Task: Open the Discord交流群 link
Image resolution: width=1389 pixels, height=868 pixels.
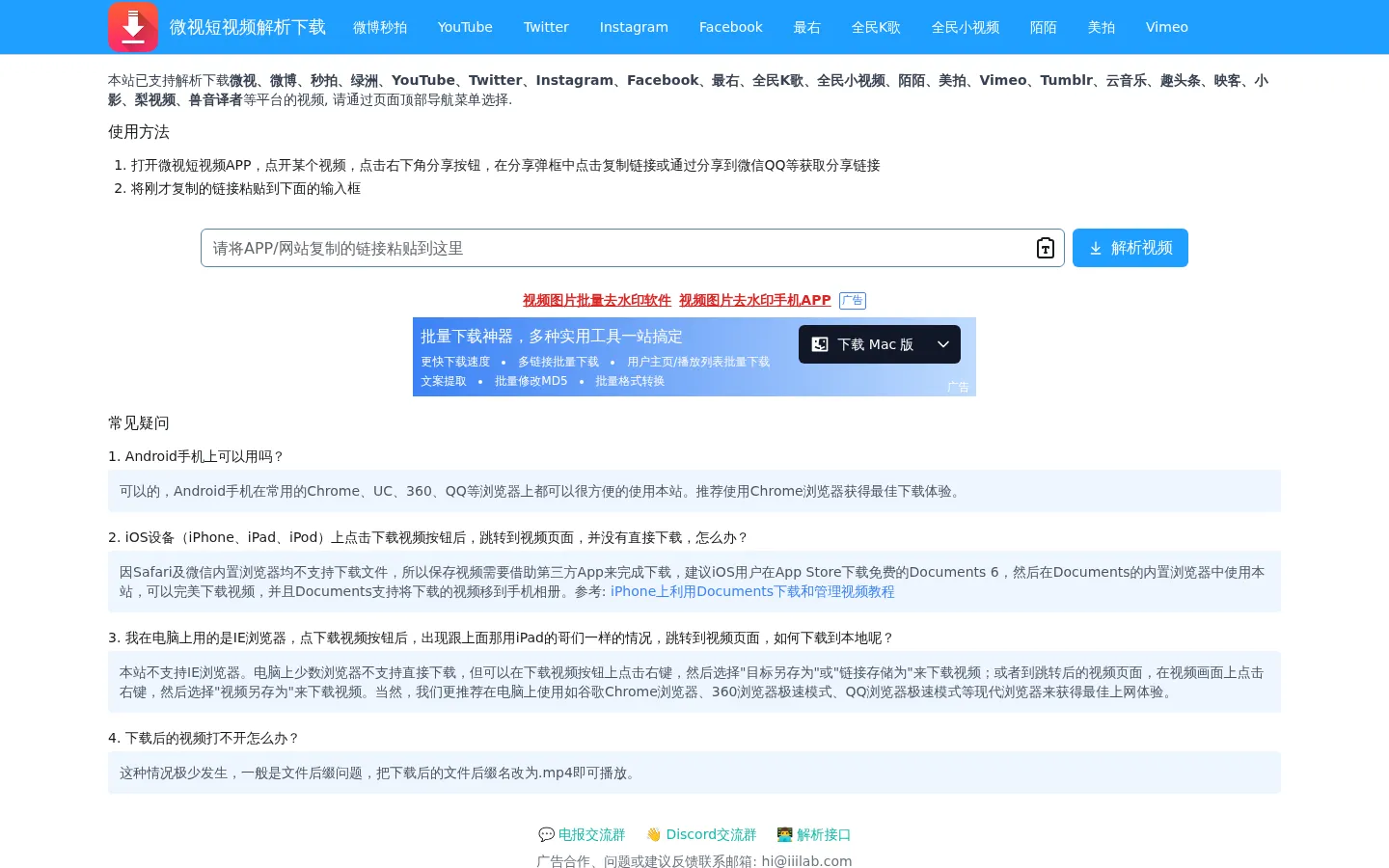Action: coord(701,834)
